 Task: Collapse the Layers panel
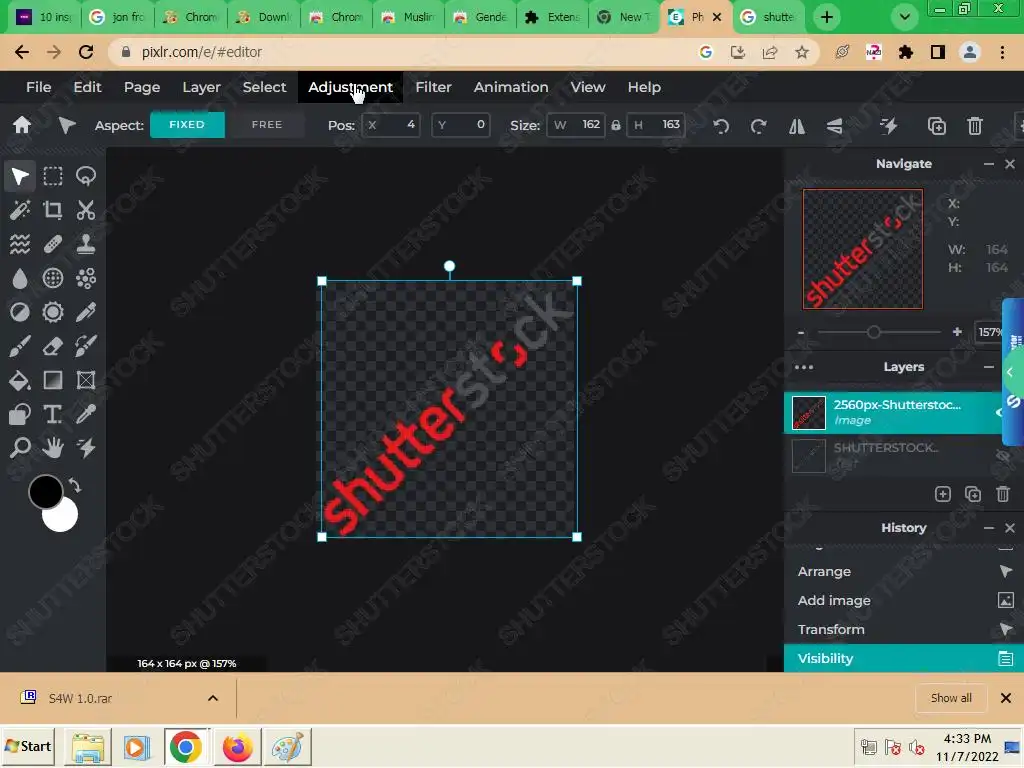click(989, 367)
